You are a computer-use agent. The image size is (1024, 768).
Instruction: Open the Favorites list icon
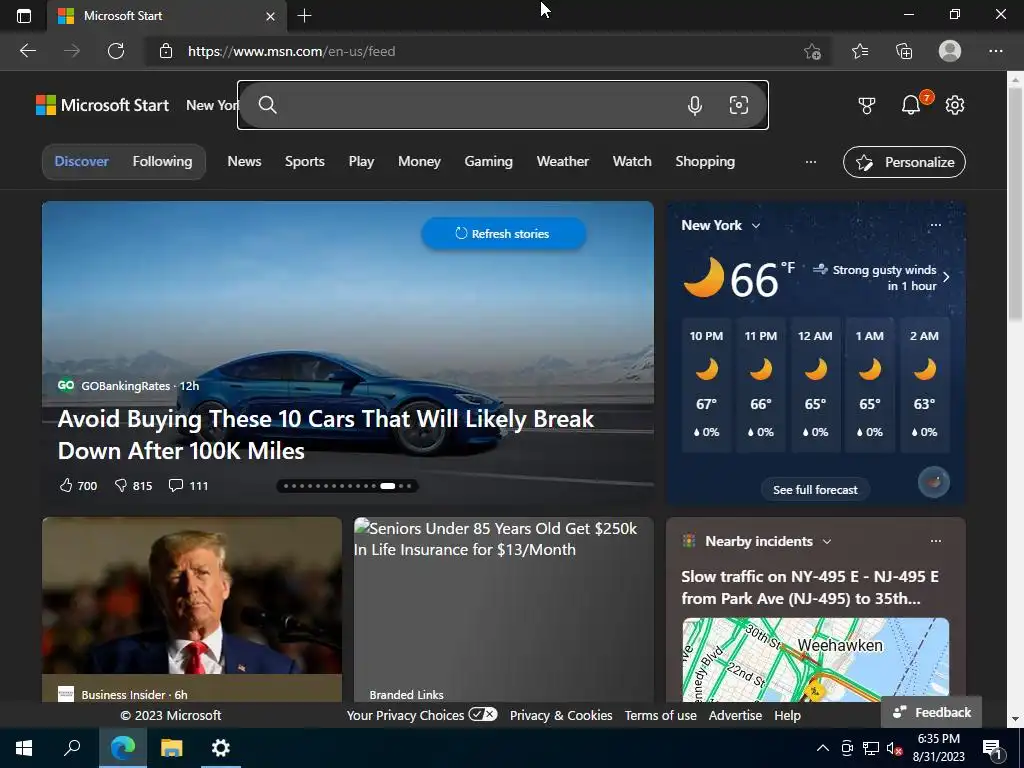coord(859,51)
